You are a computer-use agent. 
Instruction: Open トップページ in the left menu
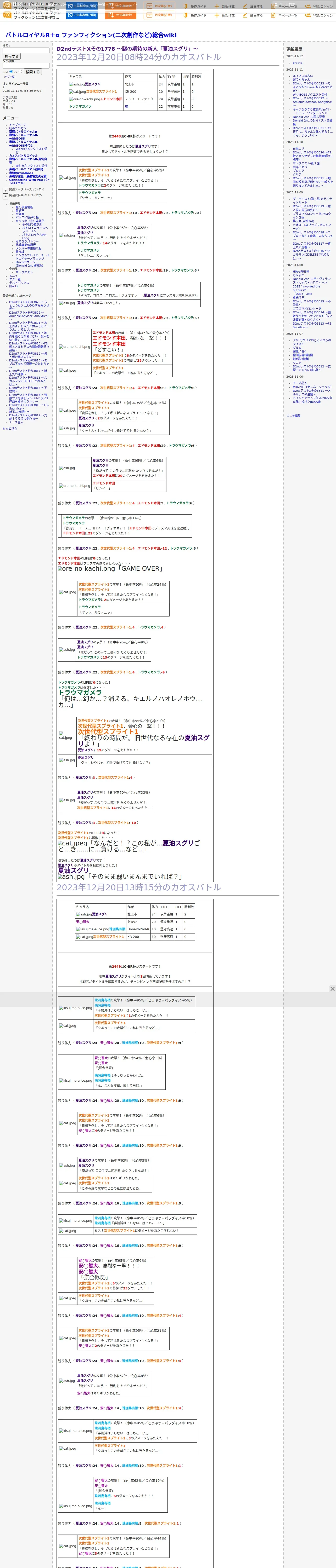18,125
